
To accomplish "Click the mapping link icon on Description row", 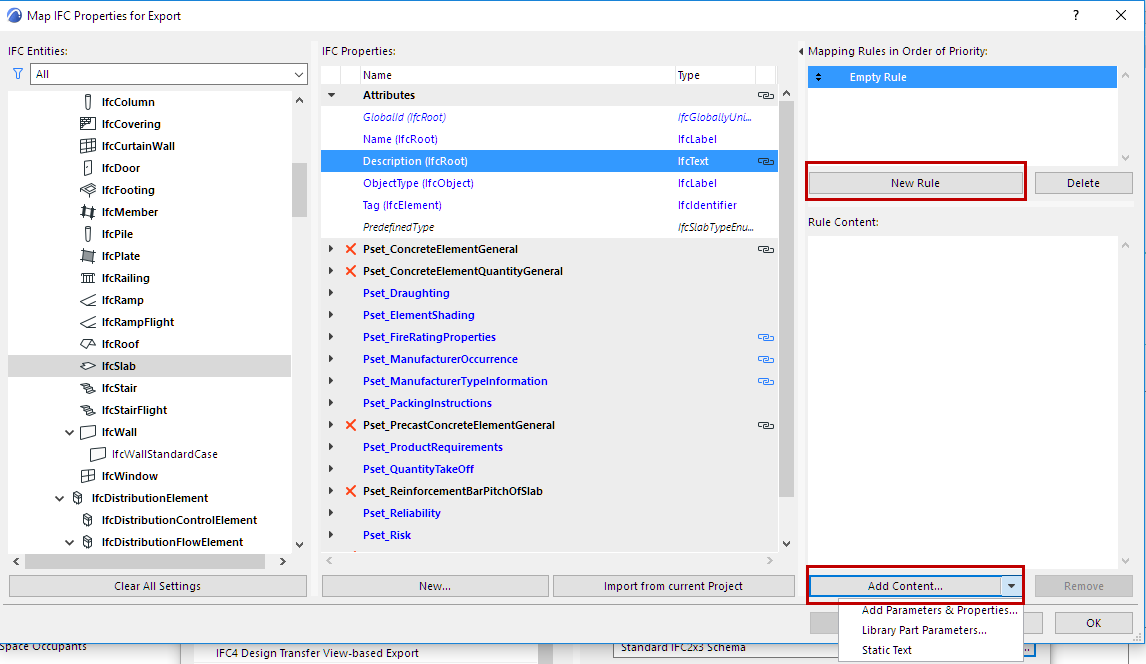I will pos(765,161).
